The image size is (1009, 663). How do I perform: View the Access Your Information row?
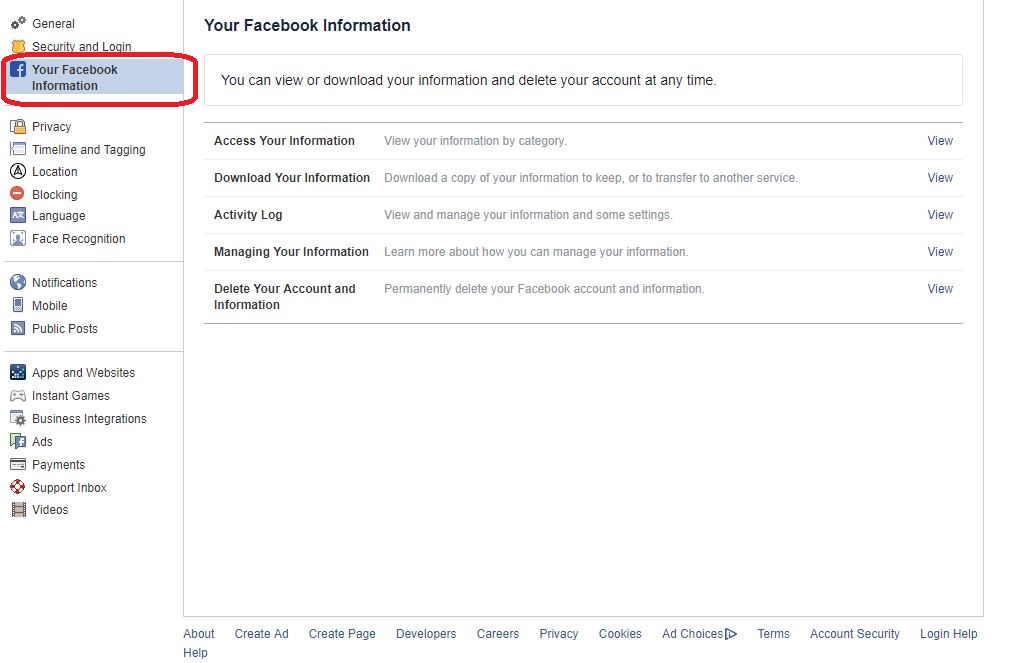[939, 141]
